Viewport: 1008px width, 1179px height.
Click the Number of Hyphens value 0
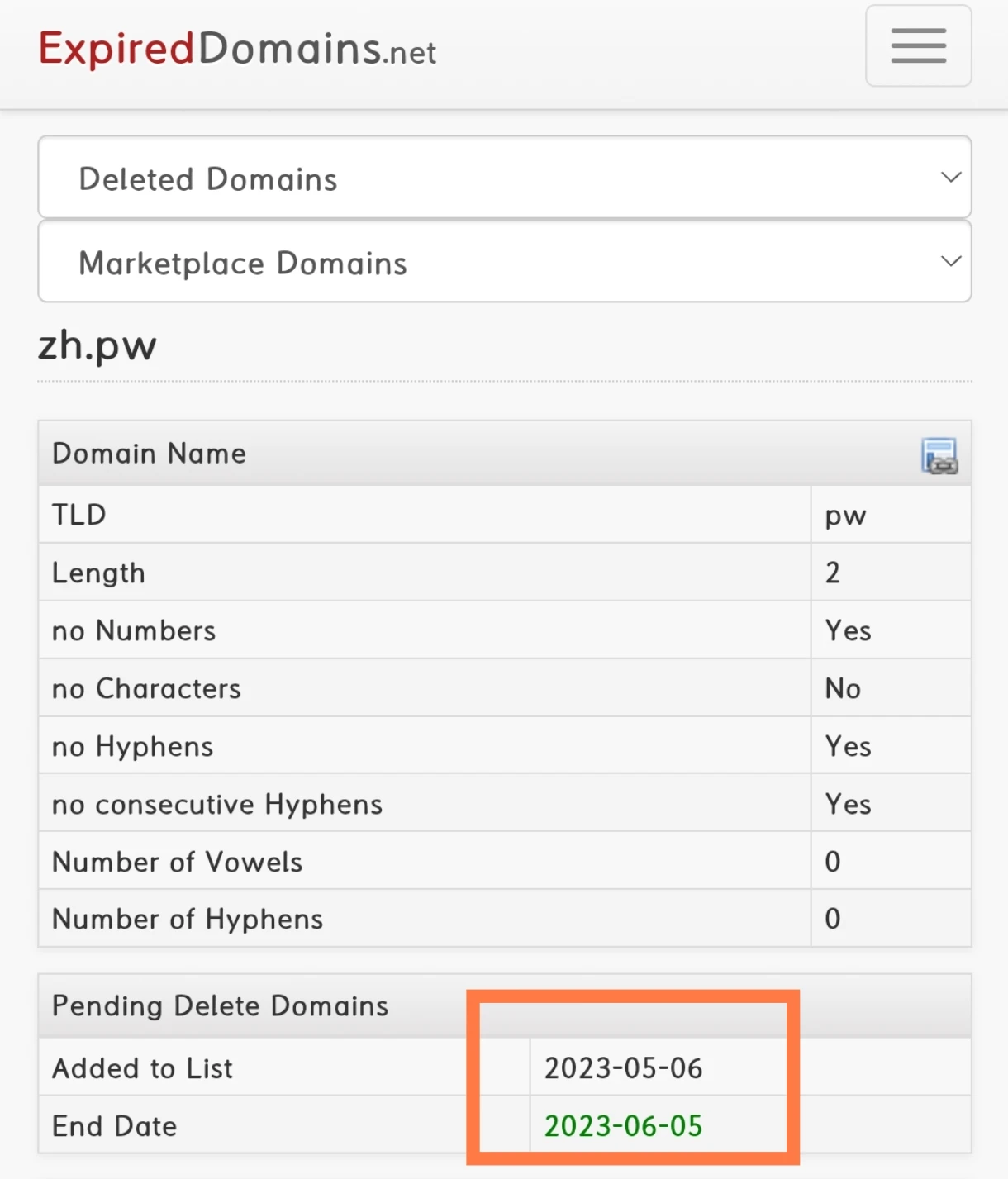click(833, 919)
